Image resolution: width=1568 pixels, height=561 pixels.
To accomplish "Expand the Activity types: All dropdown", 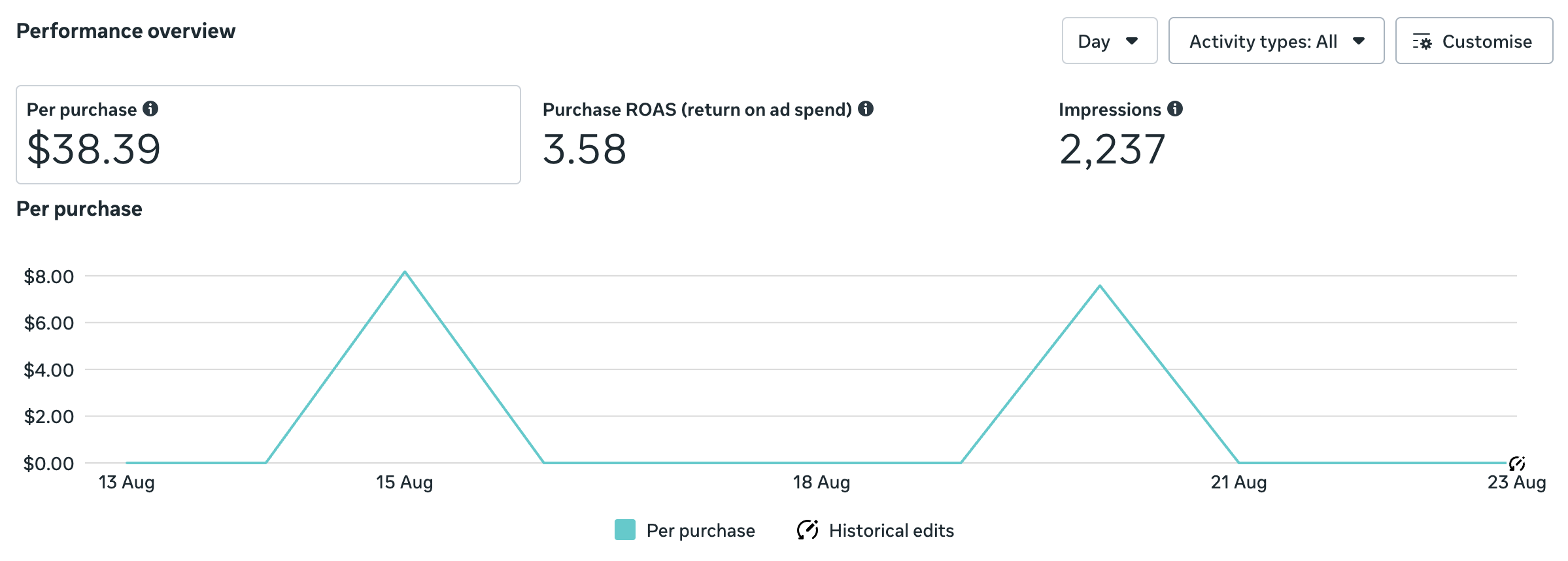I will 1276,41.
